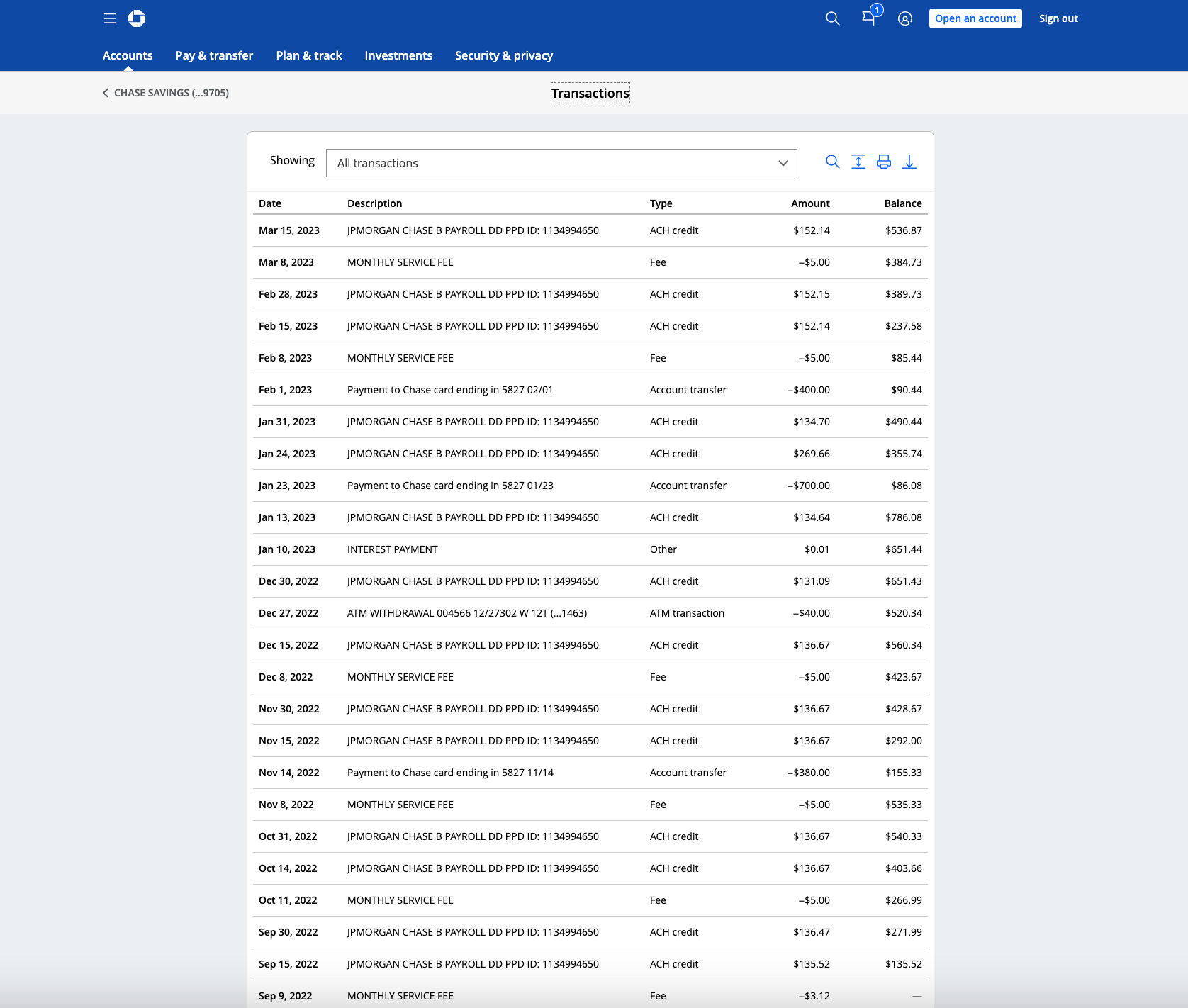Screen dimensions: 1188x1008
Task: Open the Security & privacy menu
Action: coord(504,55)
